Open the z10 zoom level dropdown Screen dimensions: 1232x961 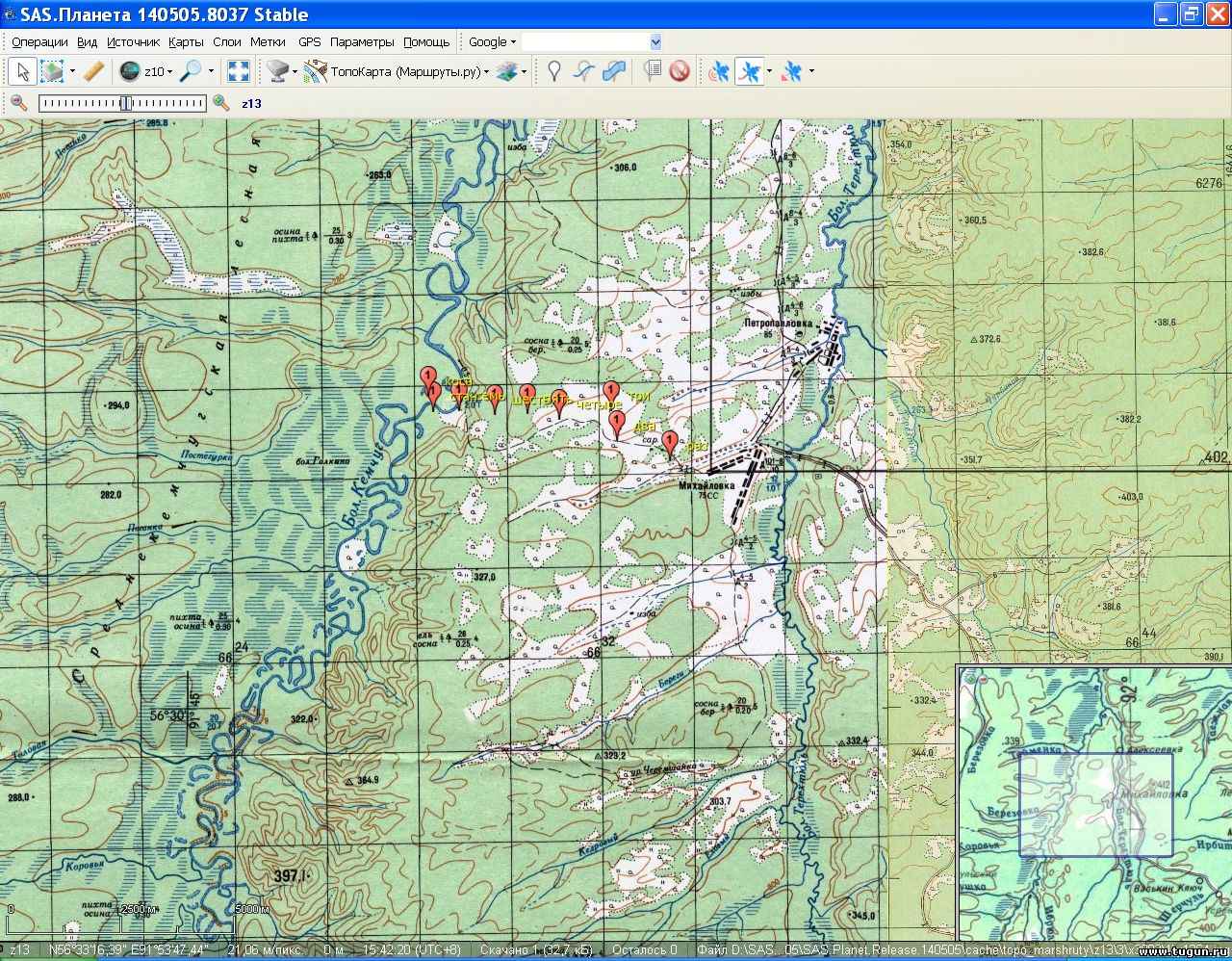tap(159, 71)
